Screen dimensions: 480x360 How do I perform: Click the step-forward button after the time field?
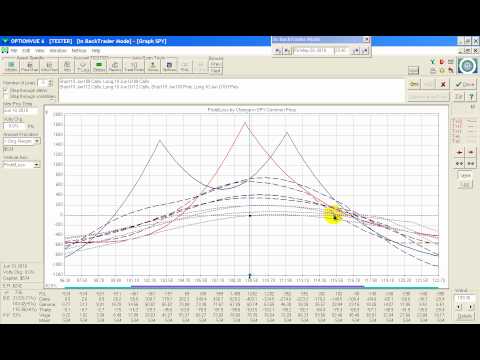[356, 51]
